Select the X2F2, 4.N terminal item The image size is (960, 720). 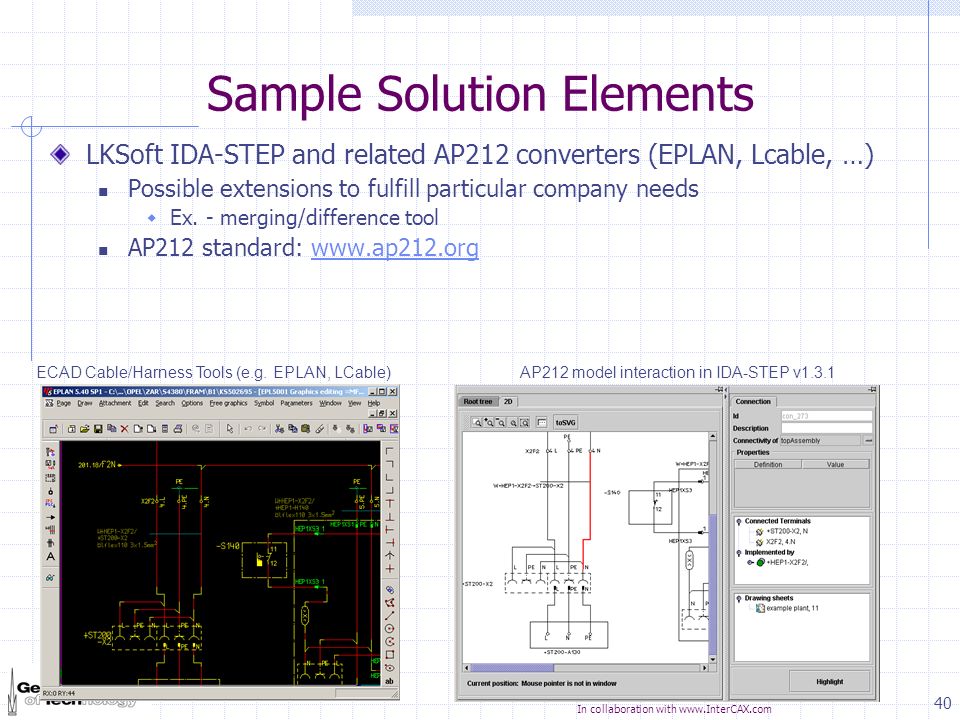click(781, 542)
